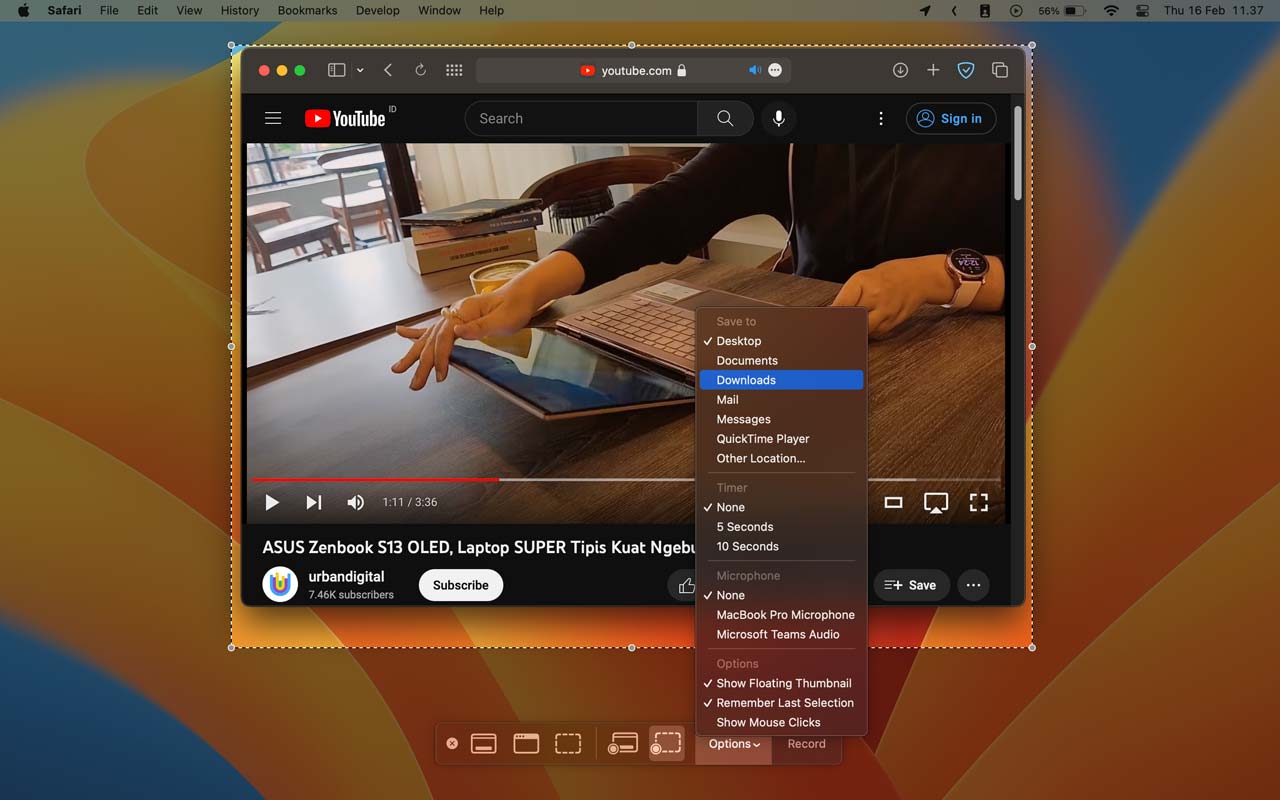Skip to next video
1280x800 pixels.
313,502
